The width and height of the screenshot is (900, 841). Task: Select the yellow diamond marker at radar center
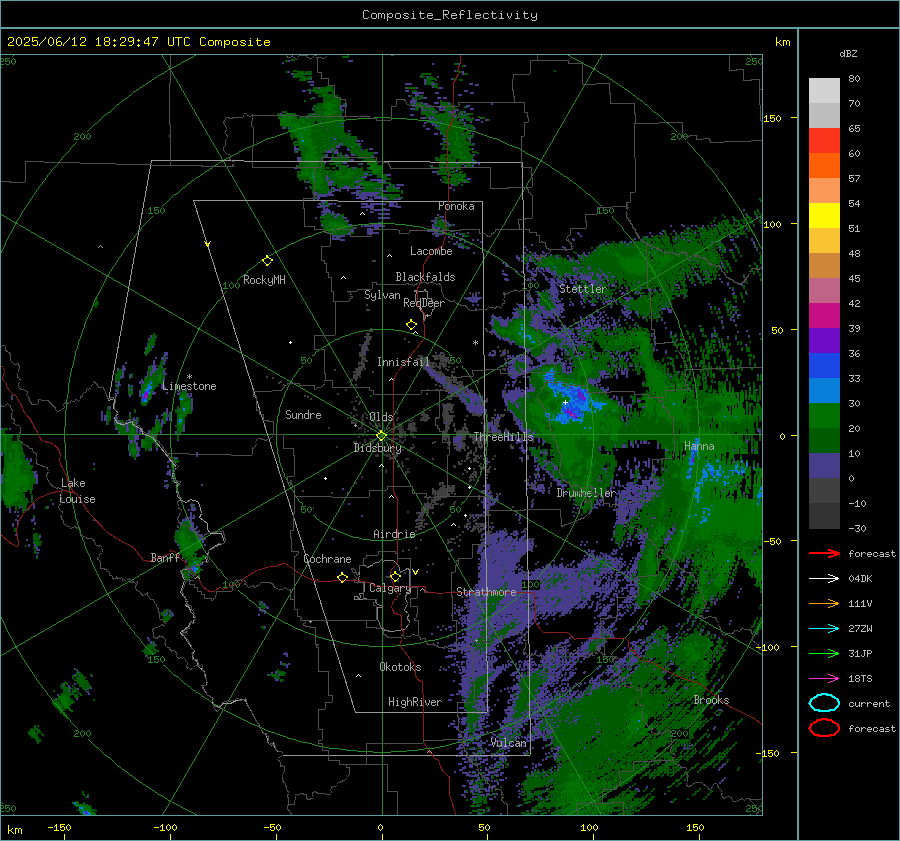[381, 436]
